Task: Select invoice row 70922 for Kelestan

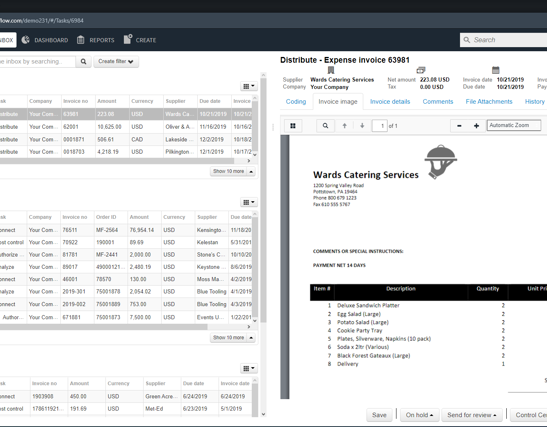Action: click(126, 242)
